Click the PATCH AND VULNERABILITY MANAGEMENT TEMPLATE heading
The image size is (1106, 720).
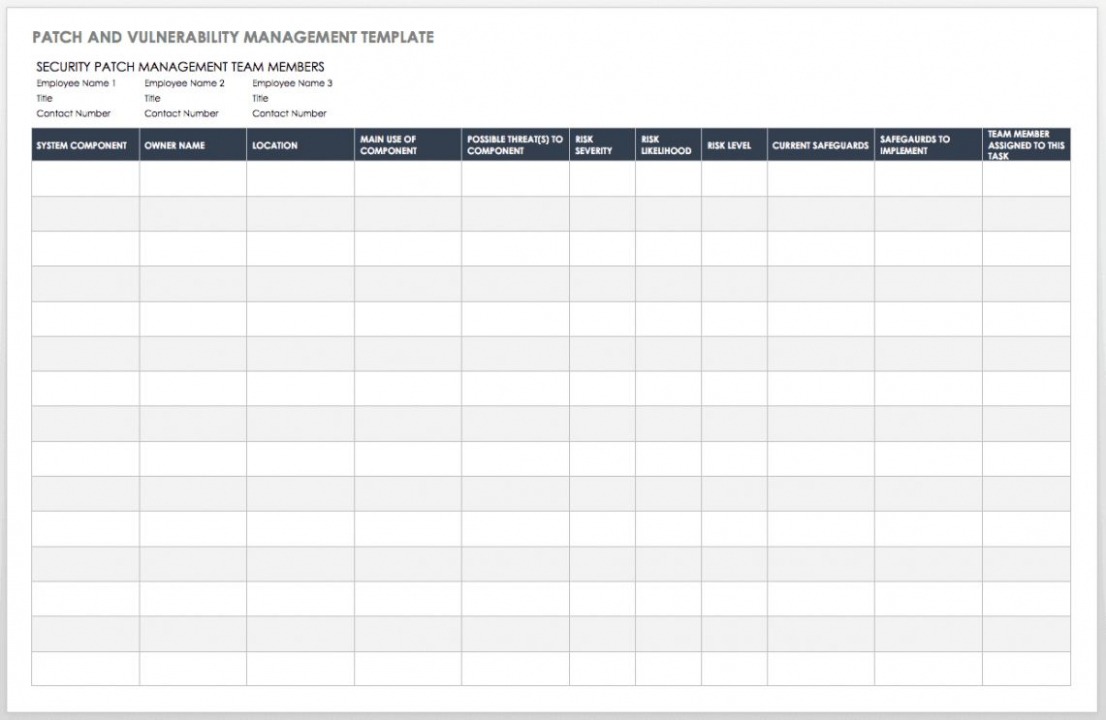(233, 35)
